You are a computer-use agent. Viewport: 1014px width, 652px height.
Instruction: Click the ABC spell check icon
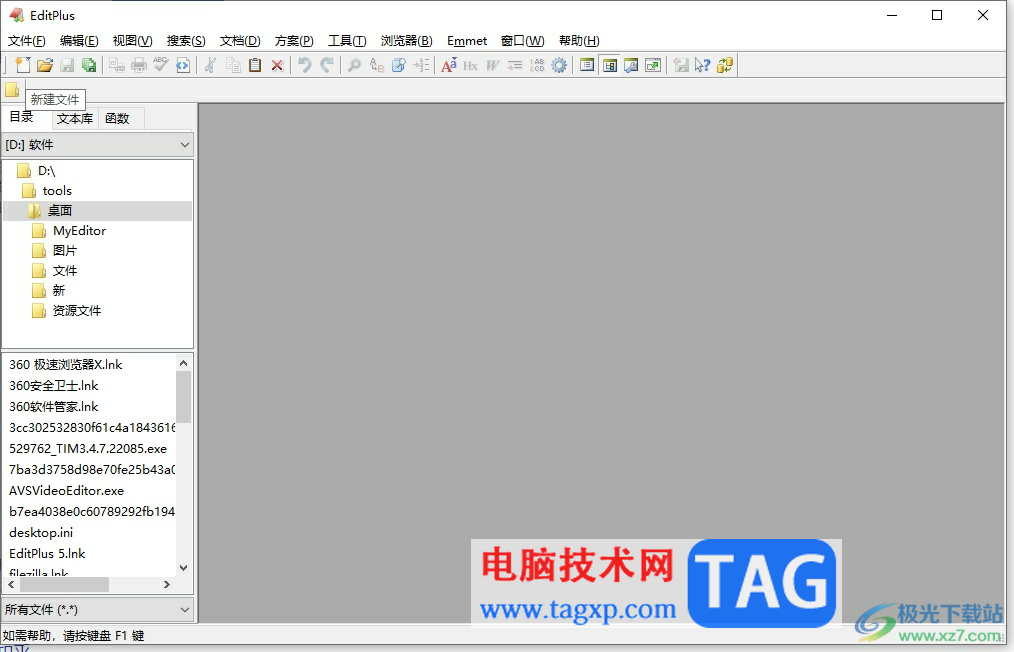[160, 65]
